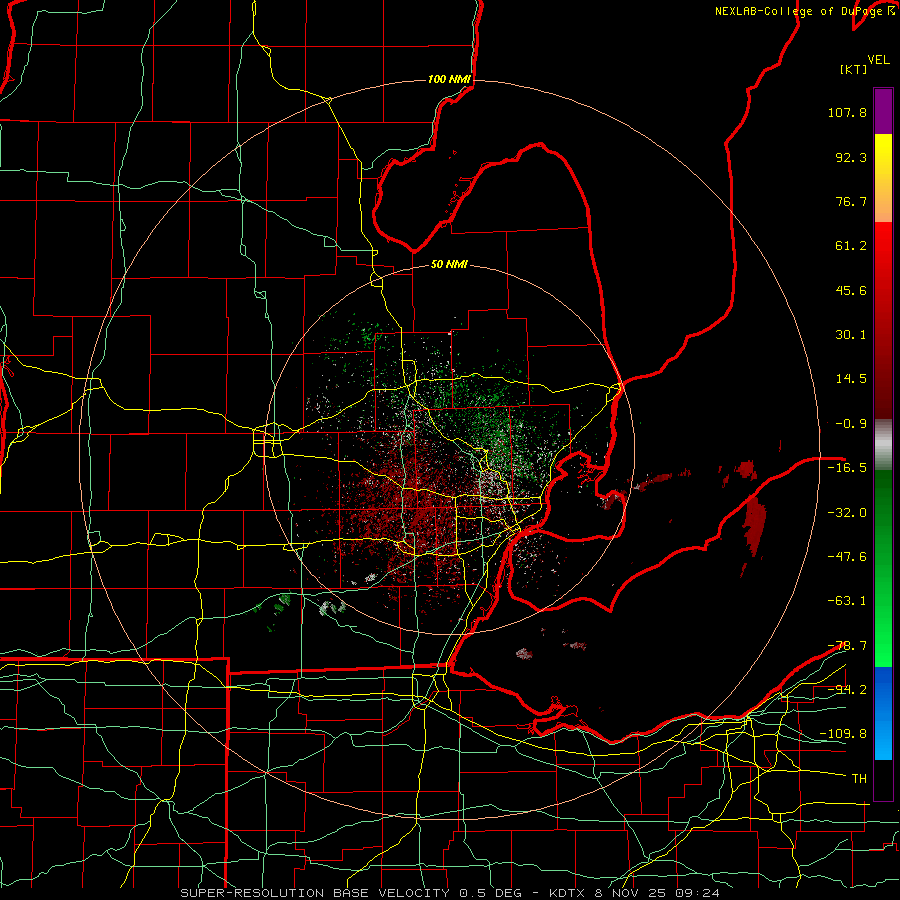900x900 pixels.
Task: Click the [KT] units label
Action: 853,69
